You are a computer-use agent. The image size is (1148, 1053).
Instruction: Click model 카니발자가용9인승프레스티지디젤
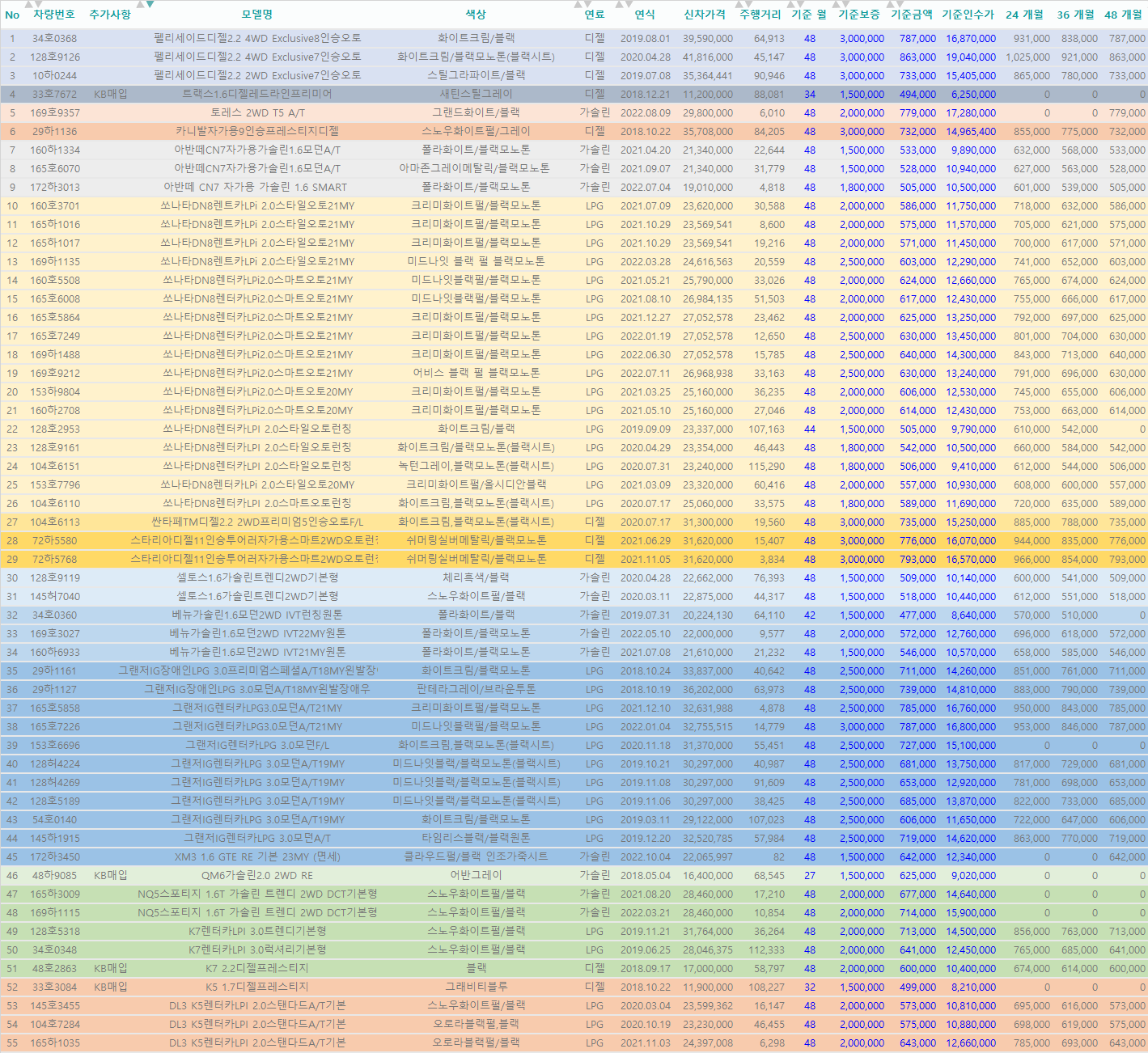click(x=257, y=131)
